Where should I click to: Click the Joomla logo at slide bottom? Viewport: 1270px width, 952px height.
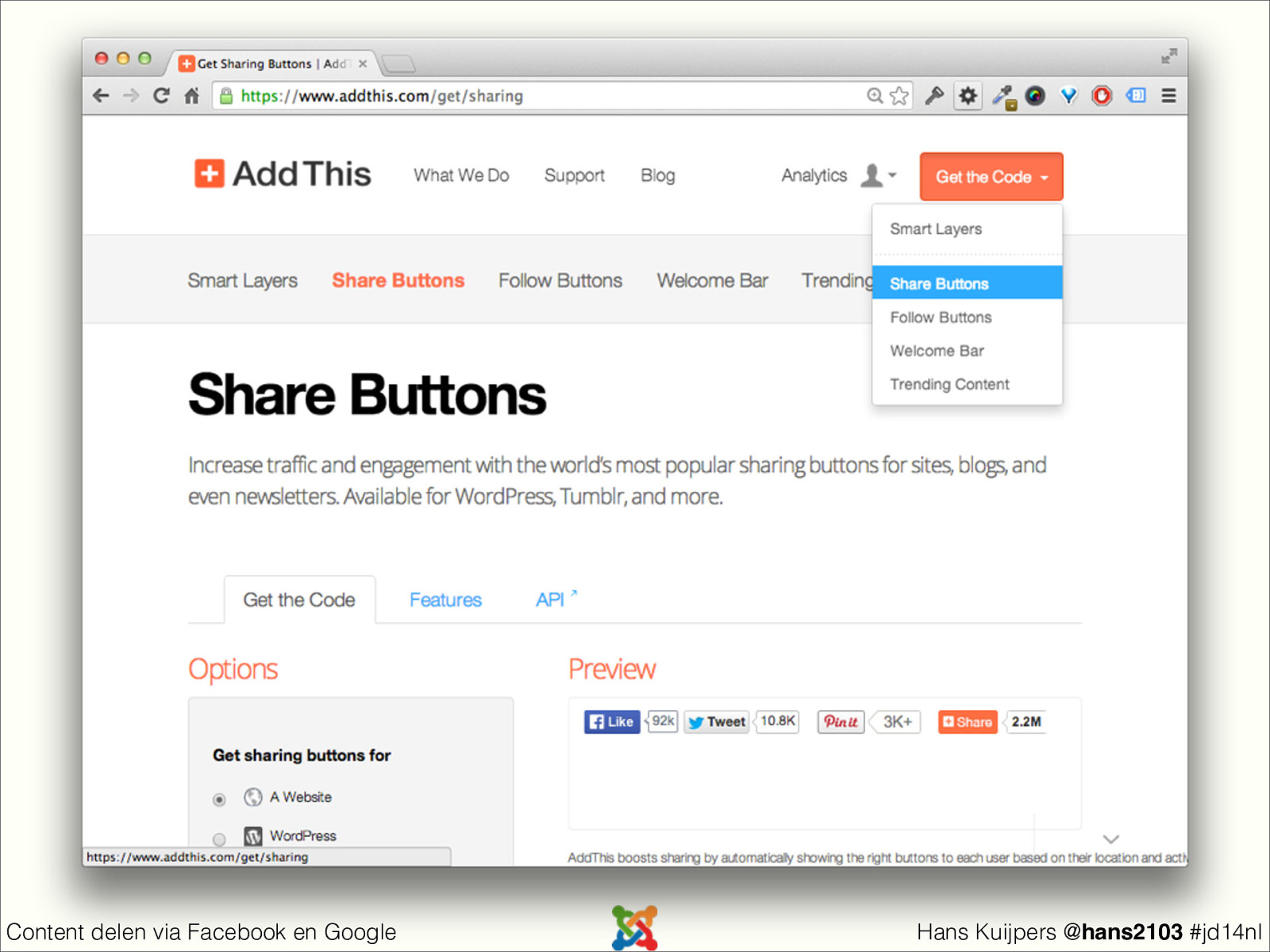pyautogui.click(x=635, y=927)
